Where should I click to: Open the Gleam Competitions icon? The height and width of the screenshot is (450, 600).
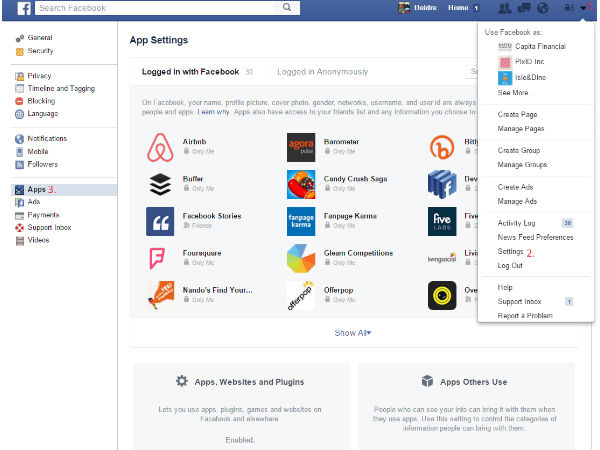pyautogui.click(x=301, y=258)
